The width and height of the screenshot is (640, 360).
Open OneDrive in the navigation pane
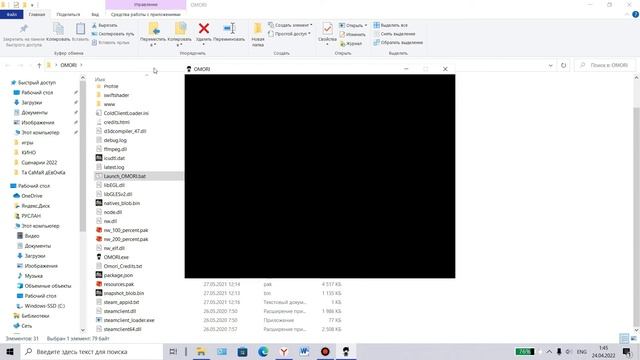[32, 196]
